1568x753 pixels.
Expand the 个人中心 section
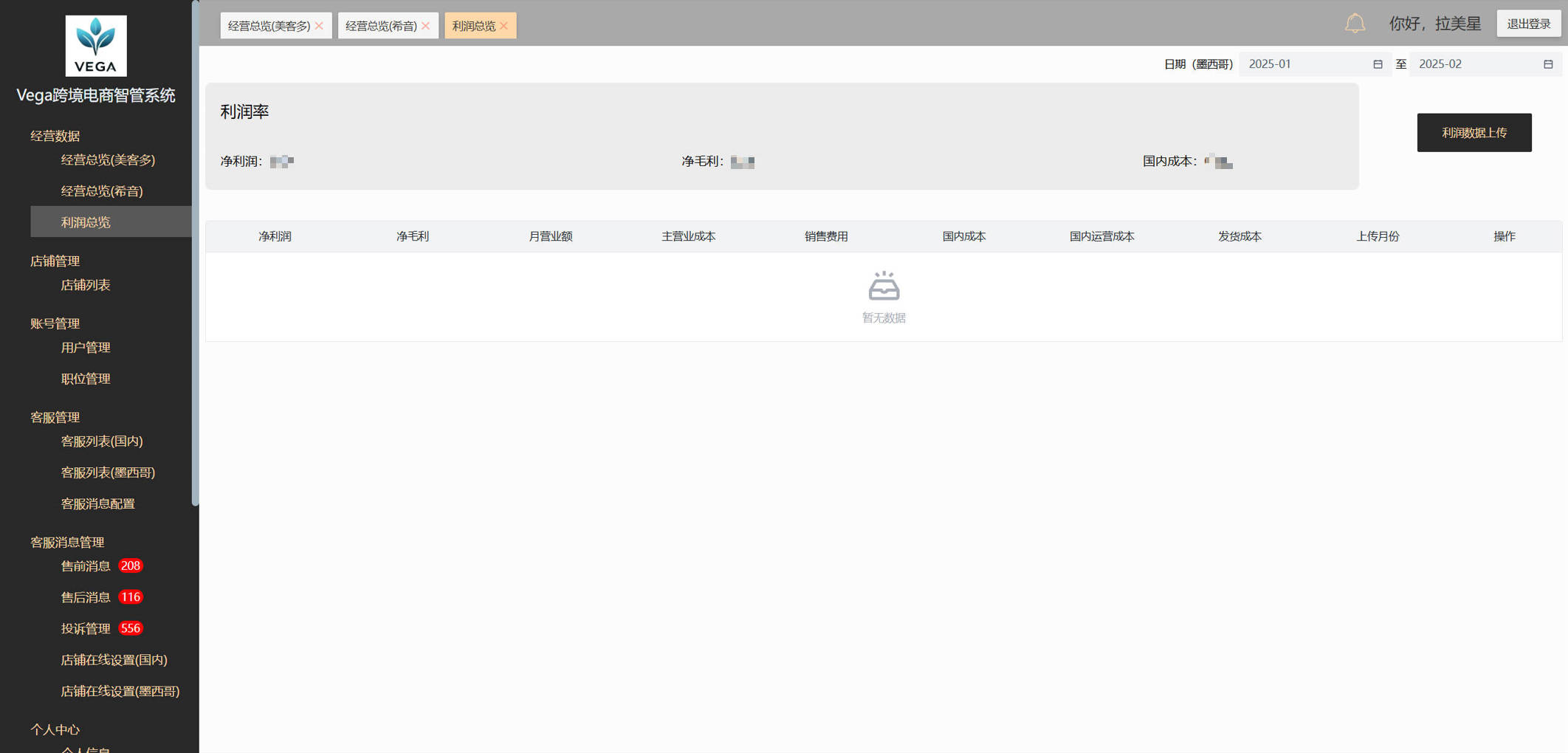click(x=55, y=729)
